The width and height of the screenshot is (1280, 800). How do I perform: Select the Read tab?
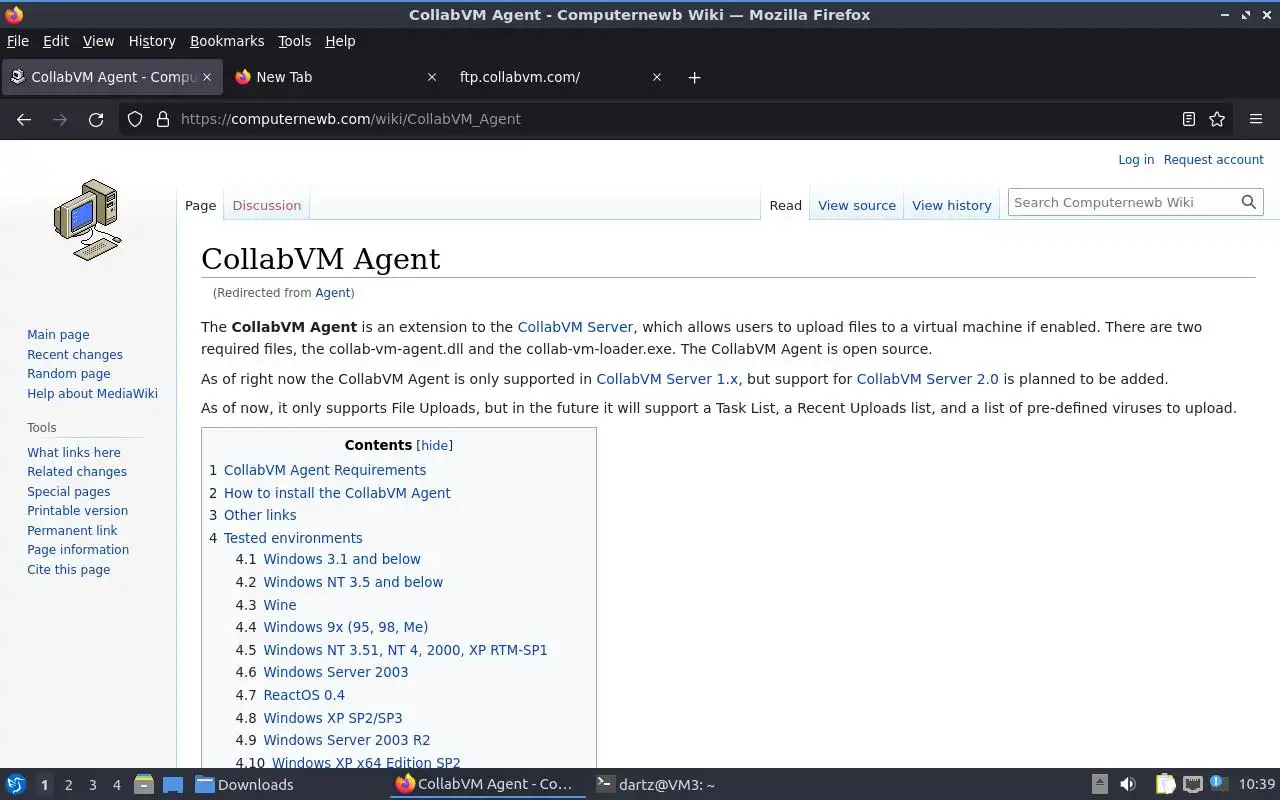(785, 205)
